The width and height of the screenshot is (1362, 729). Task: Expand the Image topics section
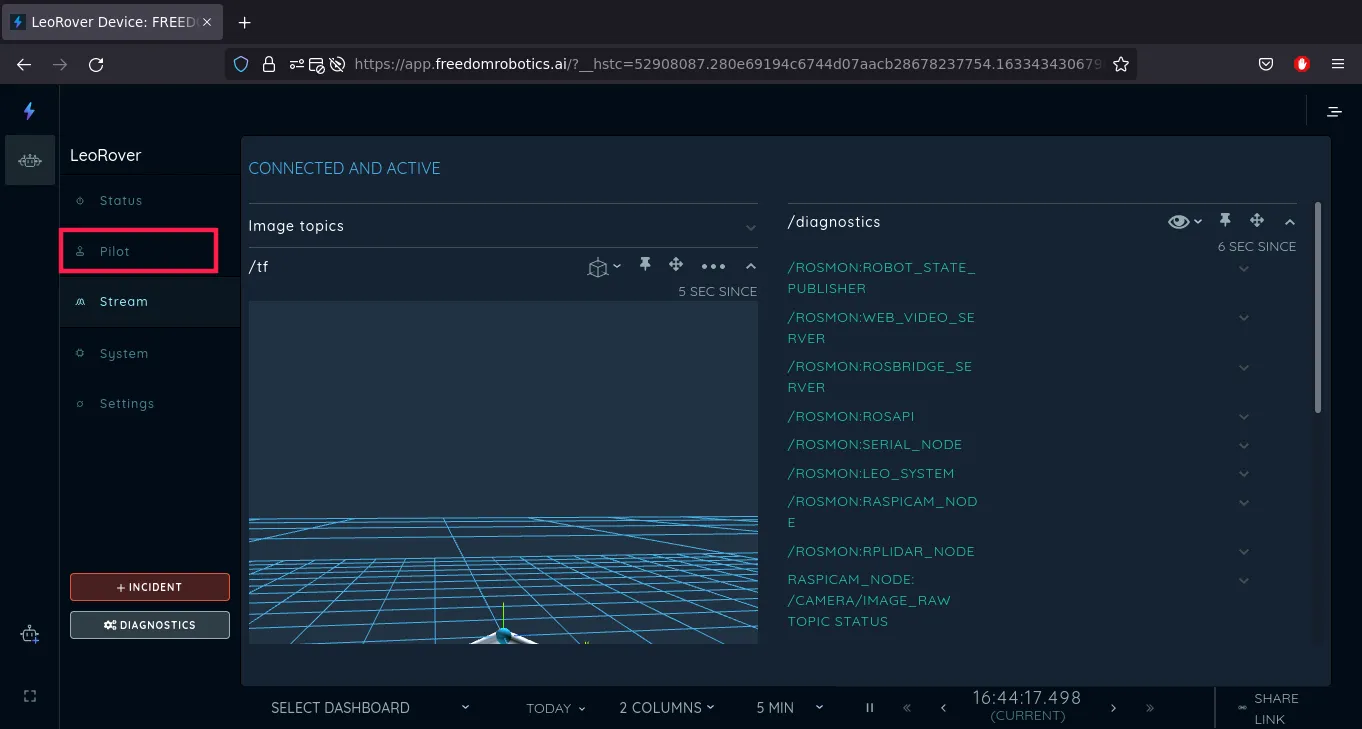tap(750, 227)
